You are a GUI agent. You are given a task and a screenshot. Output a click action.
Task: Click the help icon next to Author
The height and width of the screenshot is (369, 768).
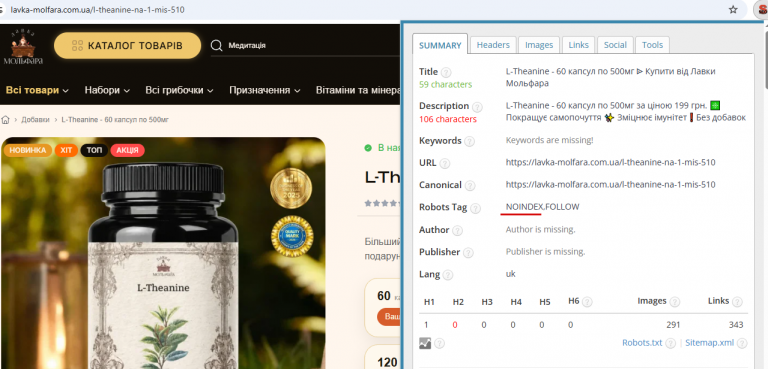tap(457, 230)
